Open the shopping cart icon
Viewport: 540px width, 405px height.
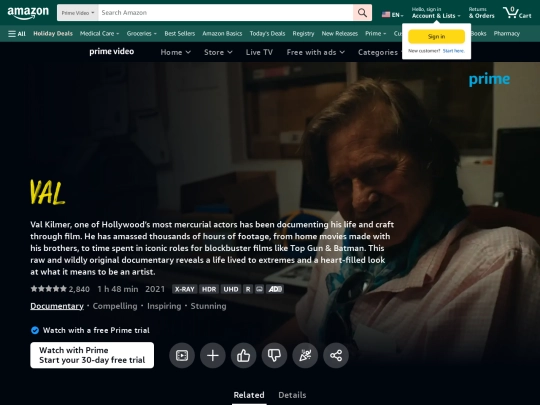(517, 13)
